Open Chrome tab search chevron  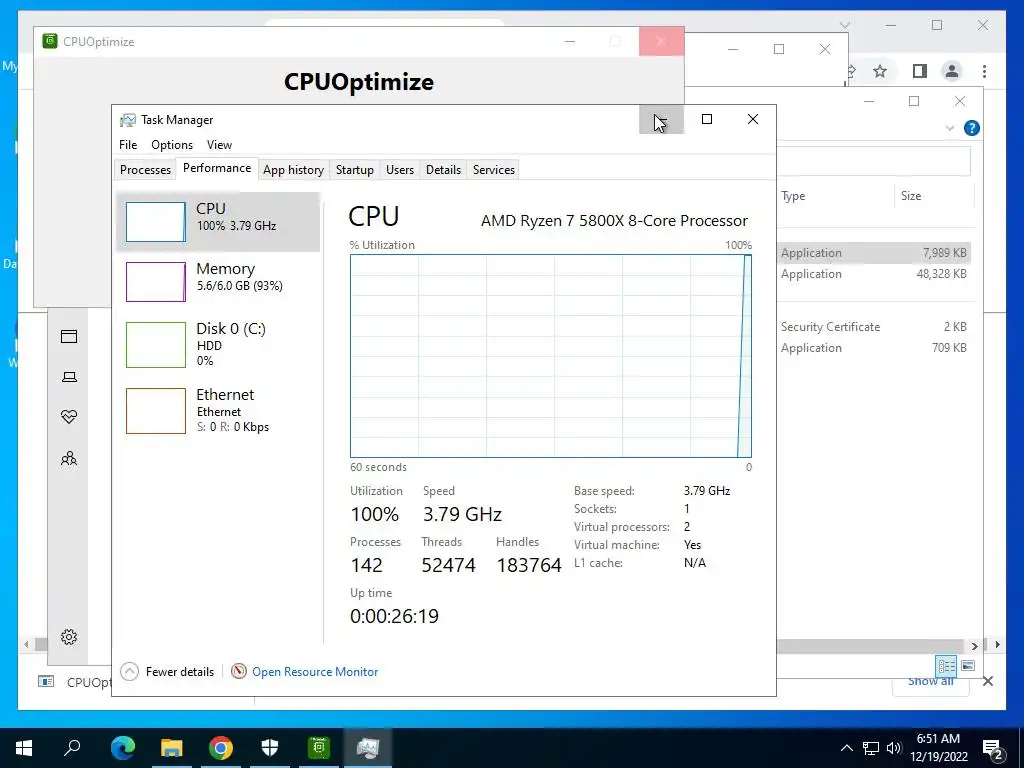(845, 25)
